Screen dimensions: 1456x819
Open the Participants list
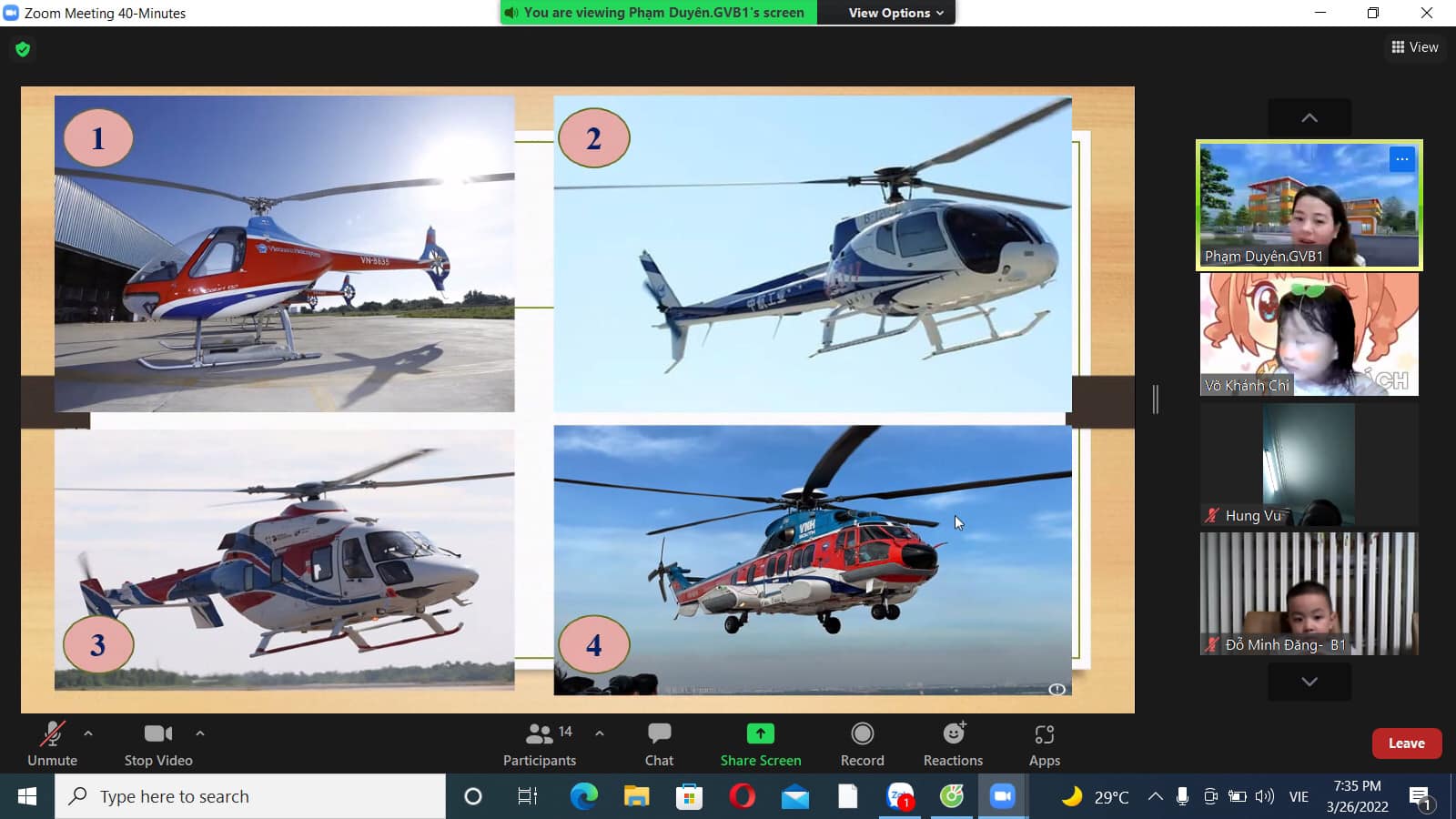click(x=540, y=743)
